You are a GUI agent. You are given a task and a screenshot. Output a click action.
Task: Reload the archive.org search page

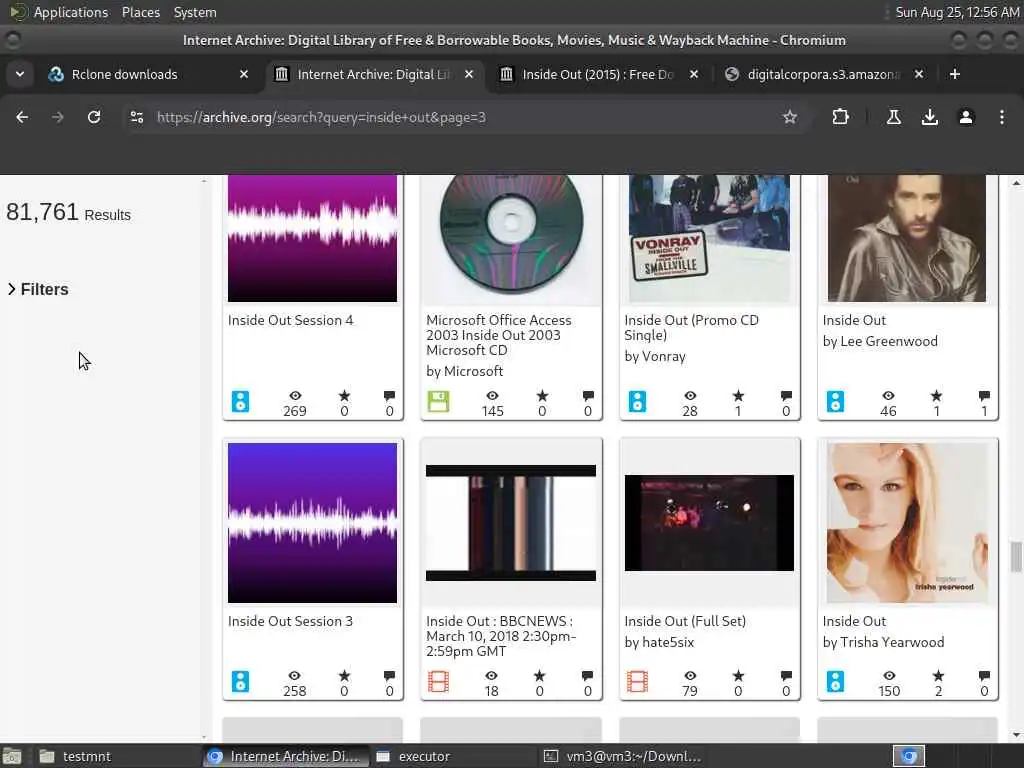(94, 117)
